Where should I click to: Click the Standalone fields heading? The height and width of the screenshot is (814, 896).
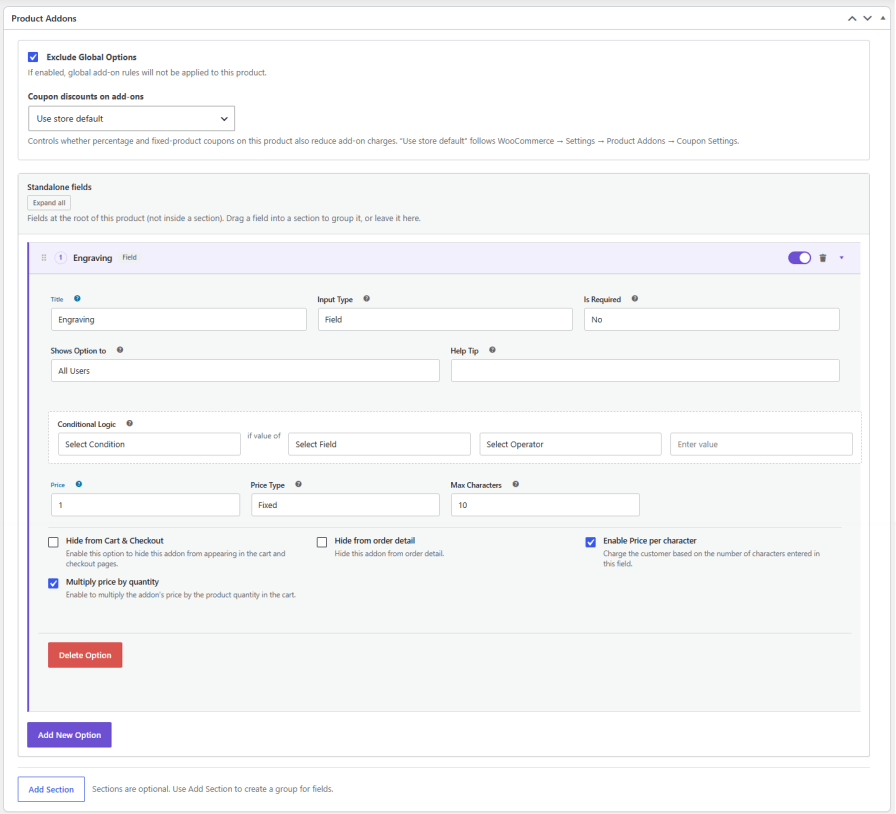(x=59, y=187)
